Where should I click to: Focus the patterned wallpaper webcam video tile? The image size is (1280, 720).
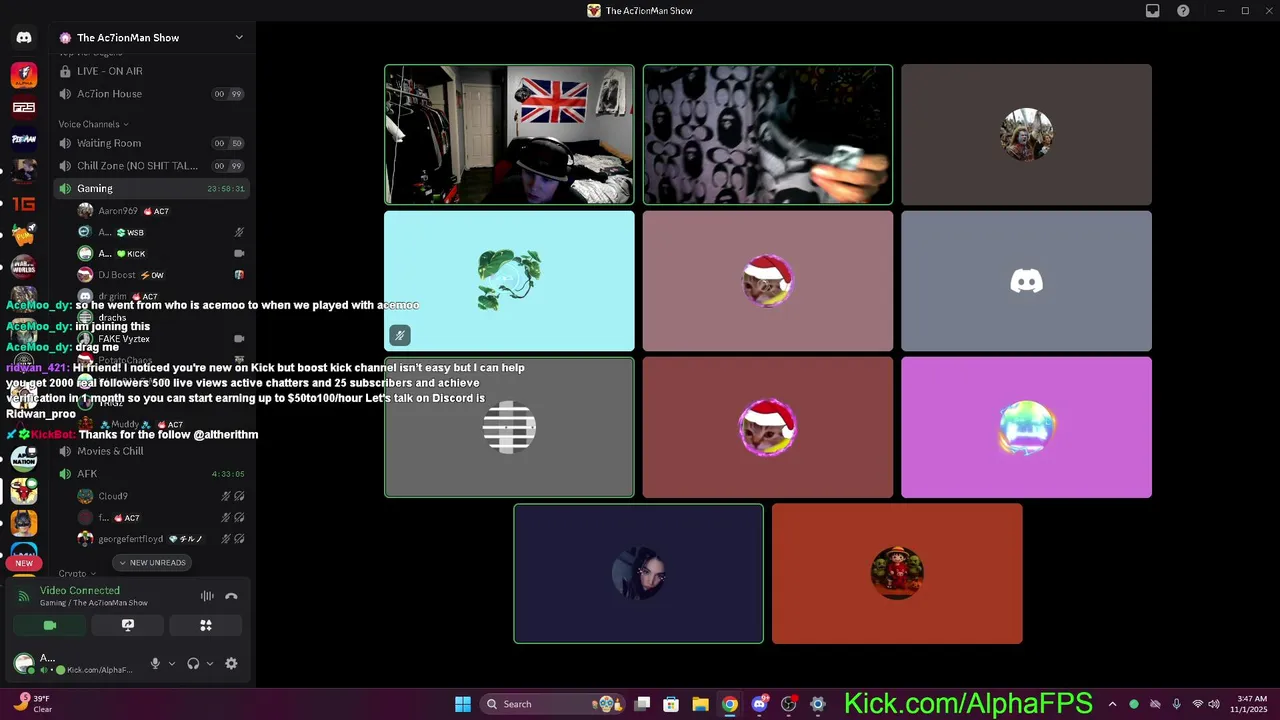768,135
